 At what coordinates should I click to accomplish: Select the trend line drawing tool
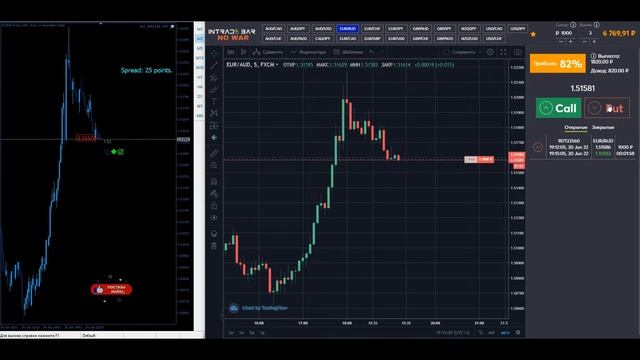pos(214,65)
